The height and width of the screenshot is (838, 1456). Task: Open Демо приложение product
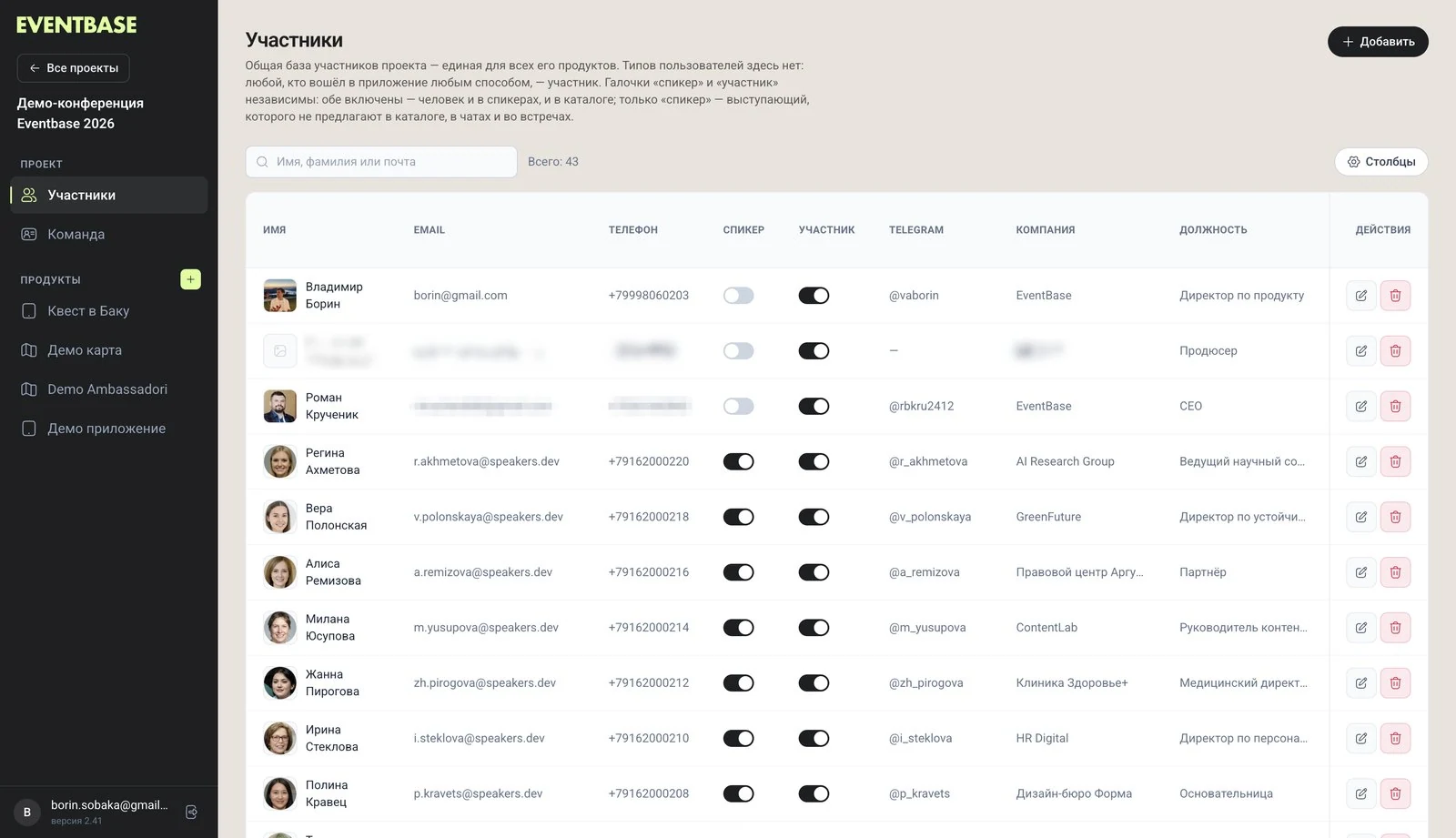pyautogui.click(x=109, y=429)
